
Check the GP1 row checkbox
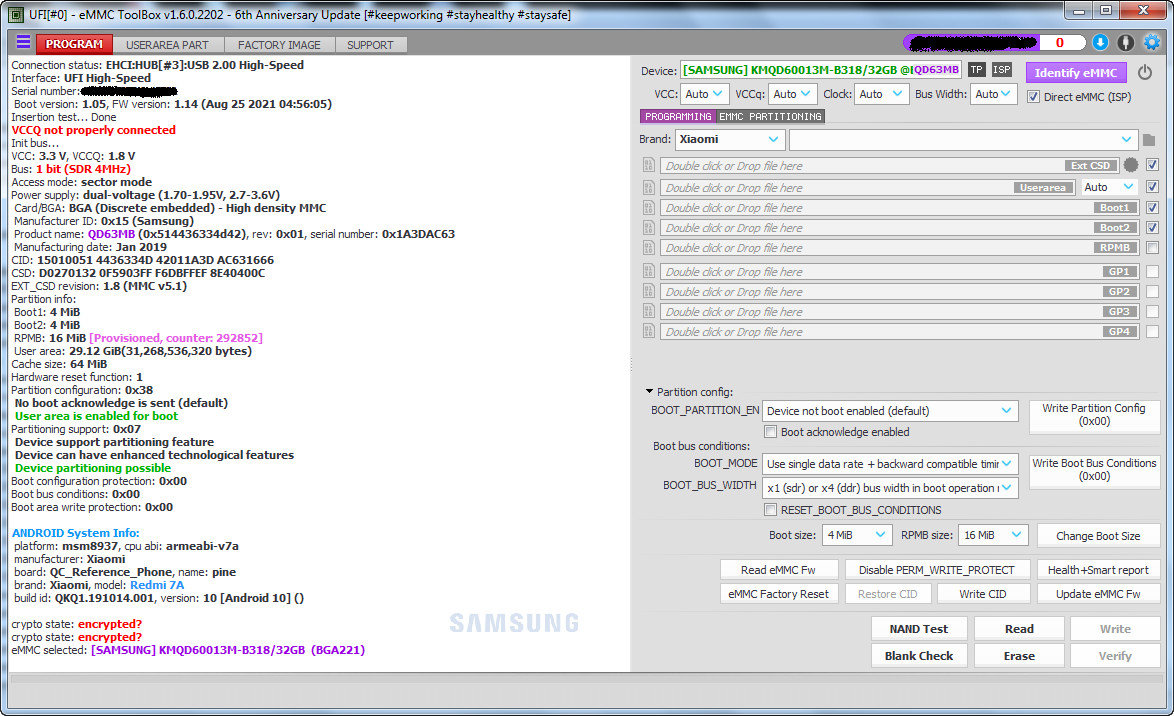(1152, 271)
